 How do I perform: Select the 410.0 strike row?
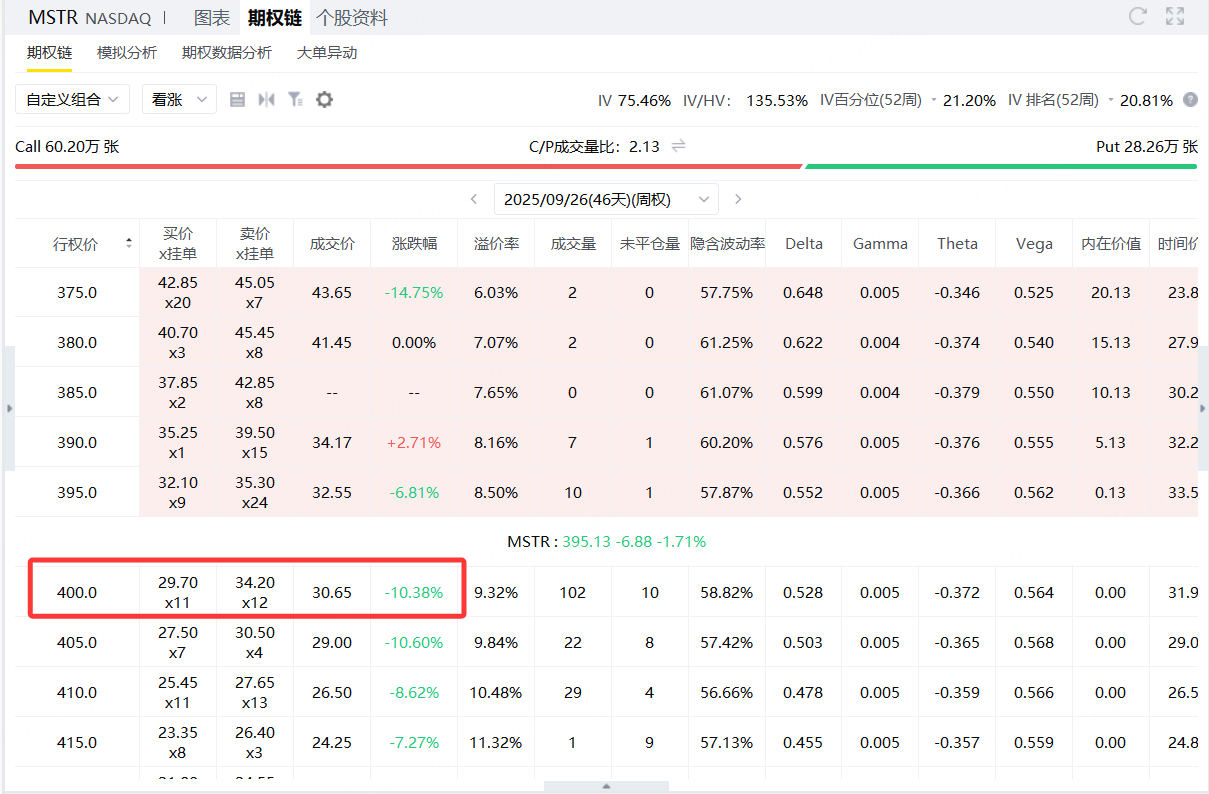click(x=606, y=692)
